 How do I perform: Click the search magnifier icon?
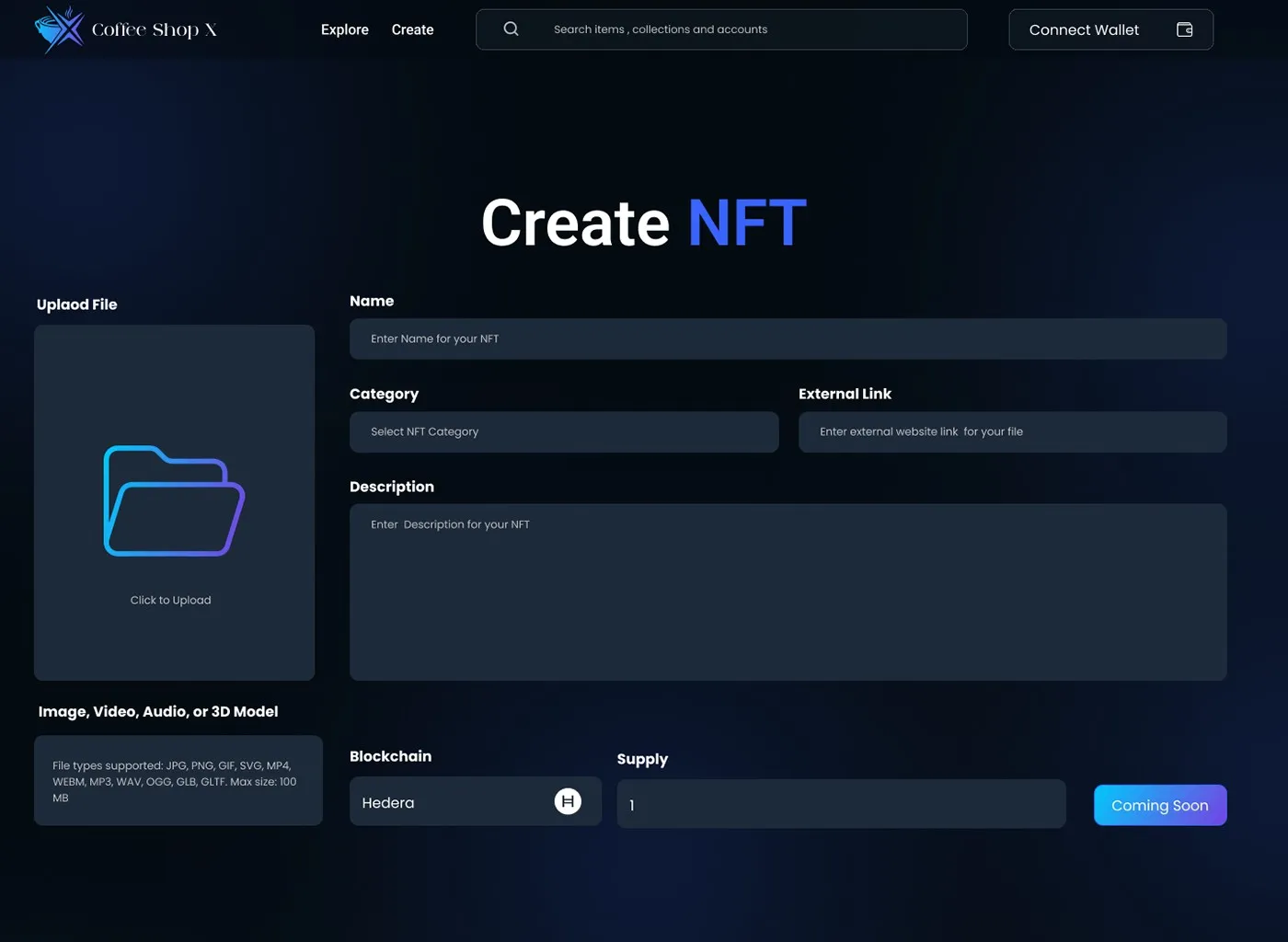(511, 29)
